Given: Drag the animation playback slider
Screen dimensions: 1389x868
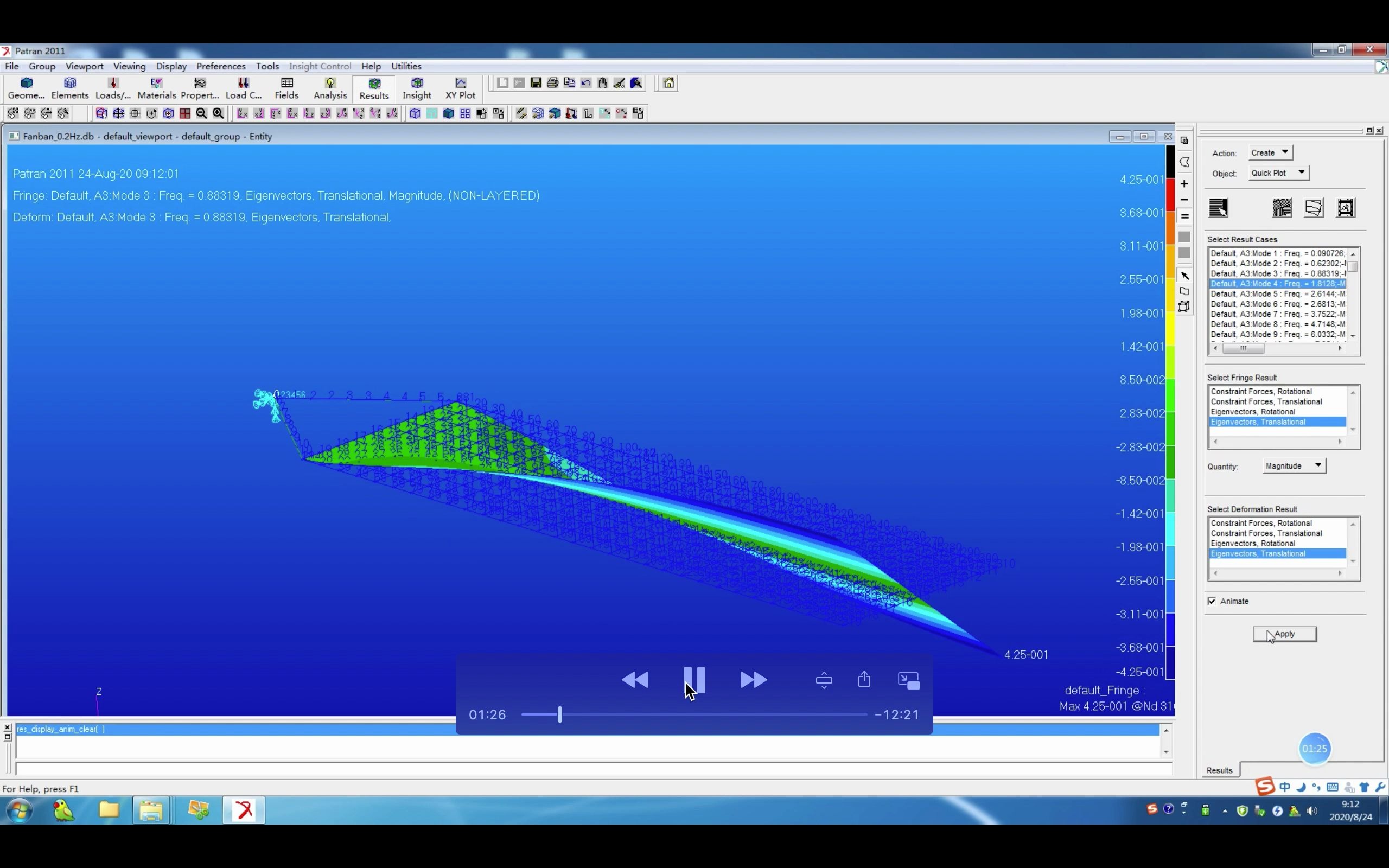Looking at the screenshot, I should point(558,714).
